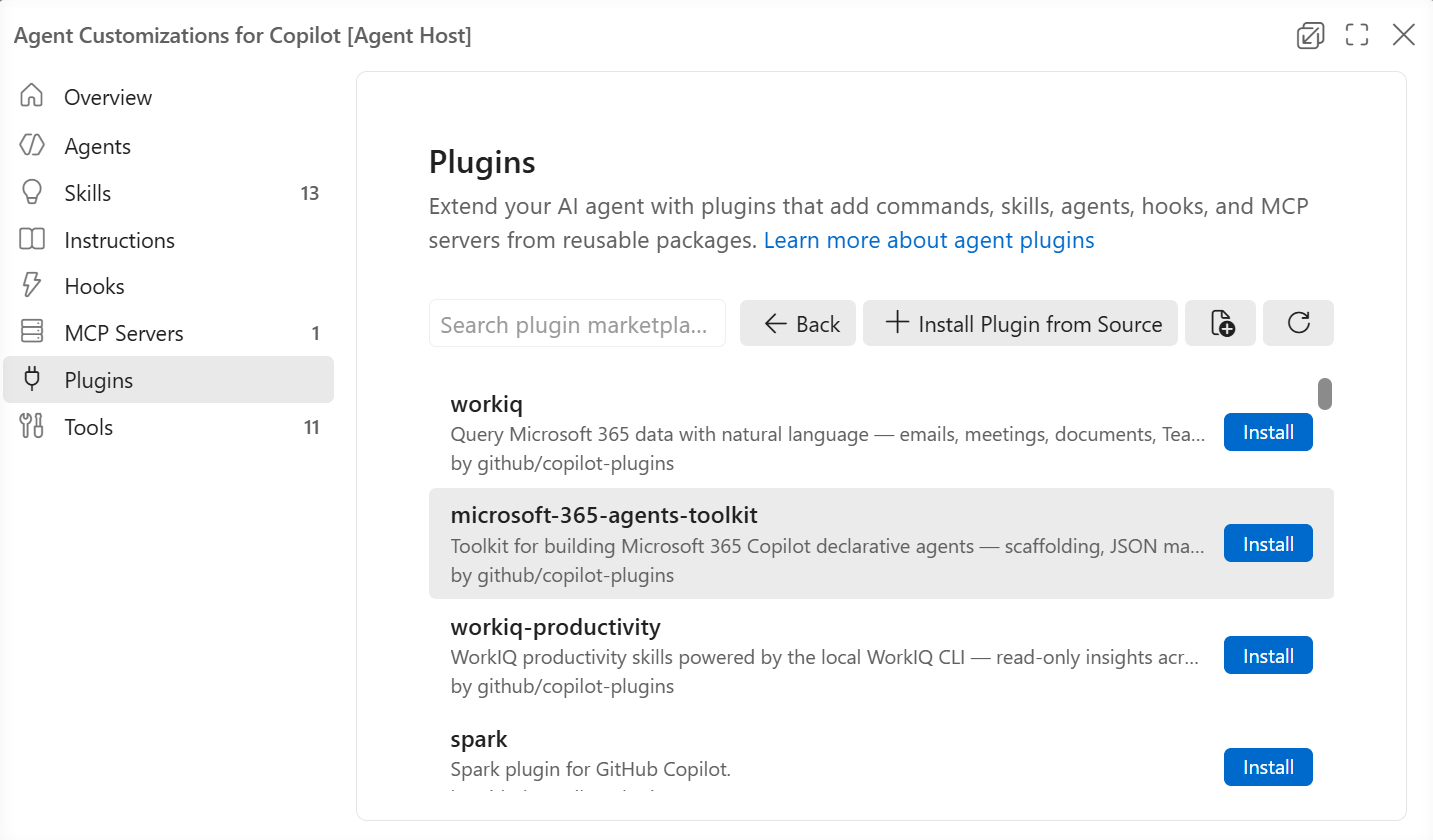Install the microsoft-365-agents-toolkit plugin
This screenshot has width=1433, height=840.
1268,544
